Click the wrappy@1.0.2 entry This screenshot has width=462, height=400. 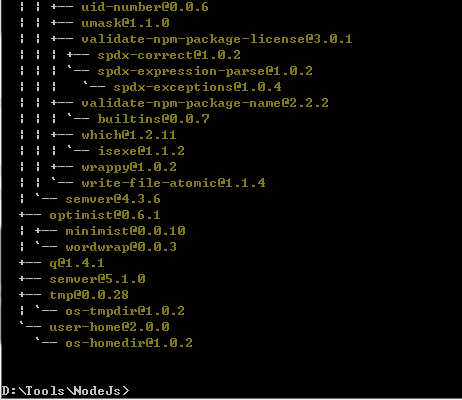click(x=129, y=167)
